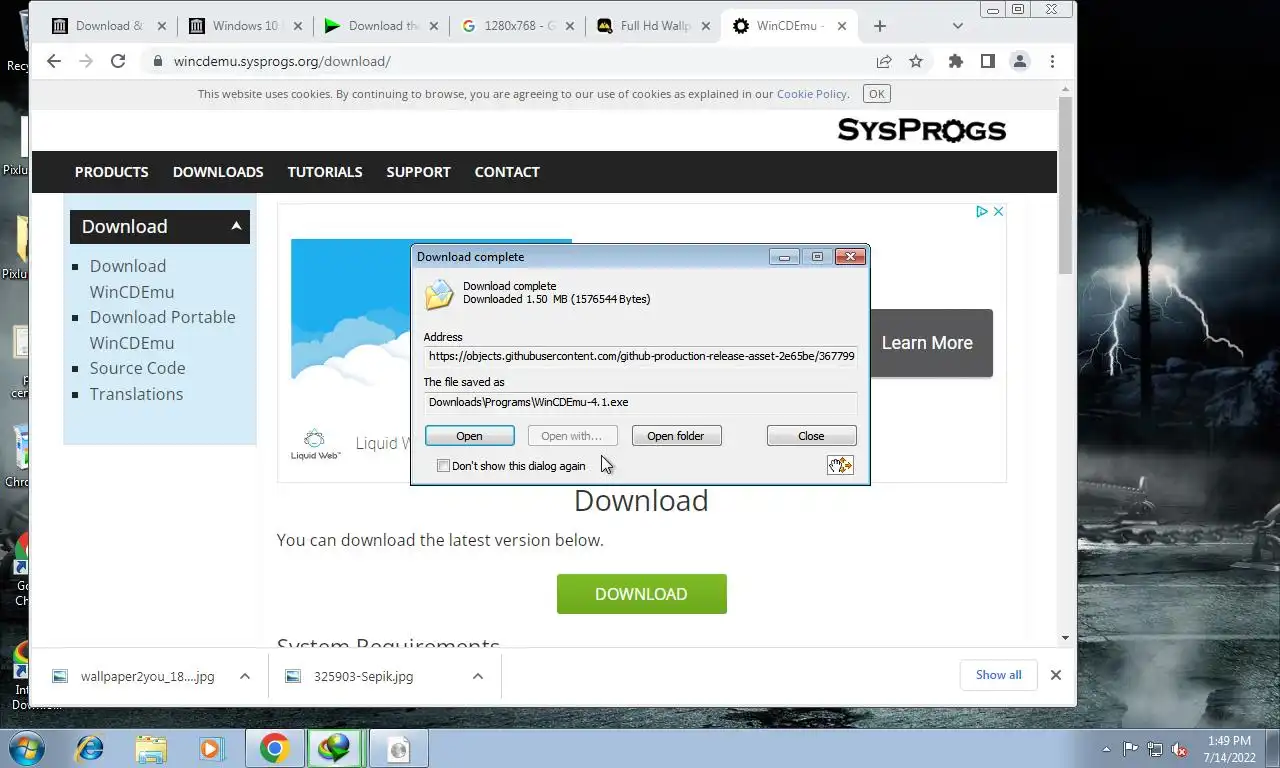
Task: Bookmark this page with the star icon
Action: pyautogui.click(x=916, y=61)
